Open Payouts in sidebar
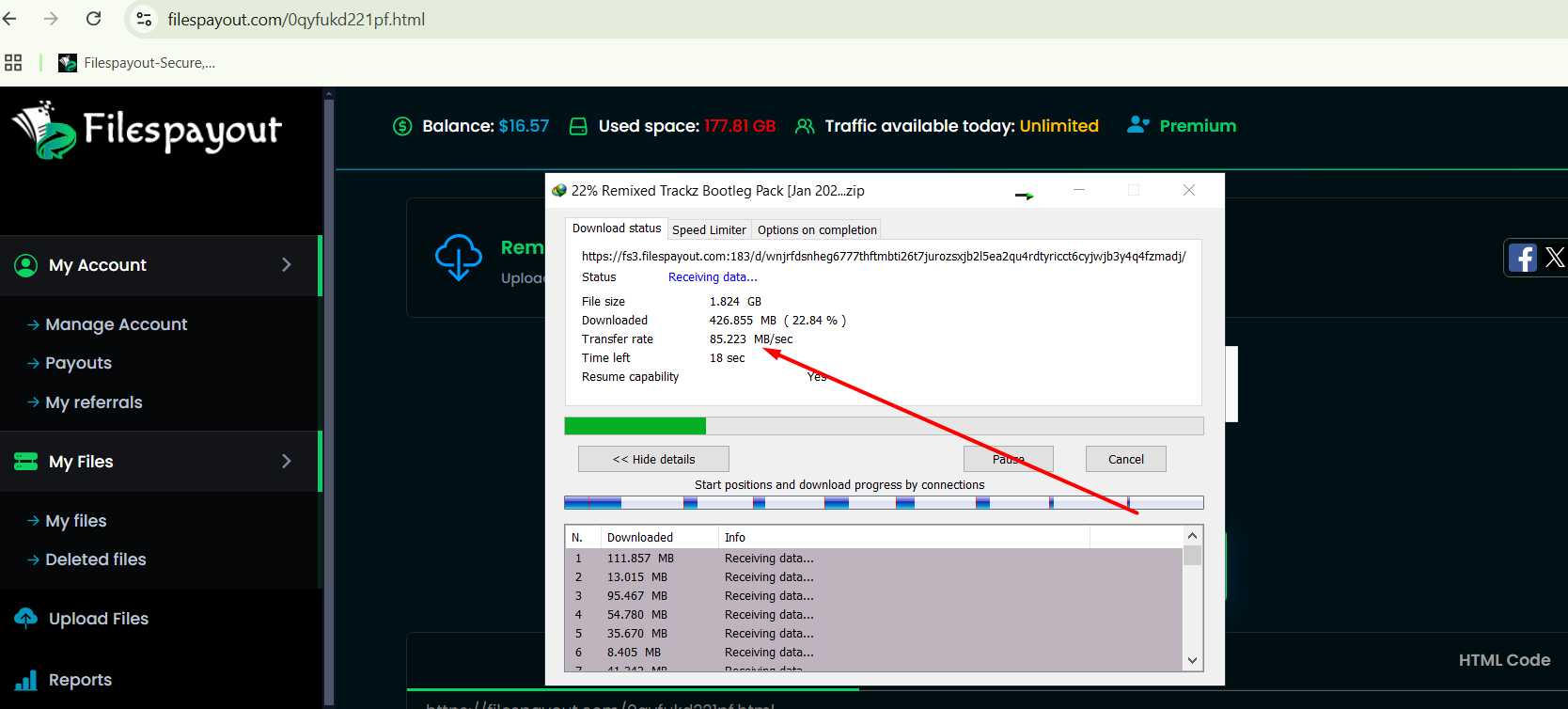 click(x=79, y=363)
